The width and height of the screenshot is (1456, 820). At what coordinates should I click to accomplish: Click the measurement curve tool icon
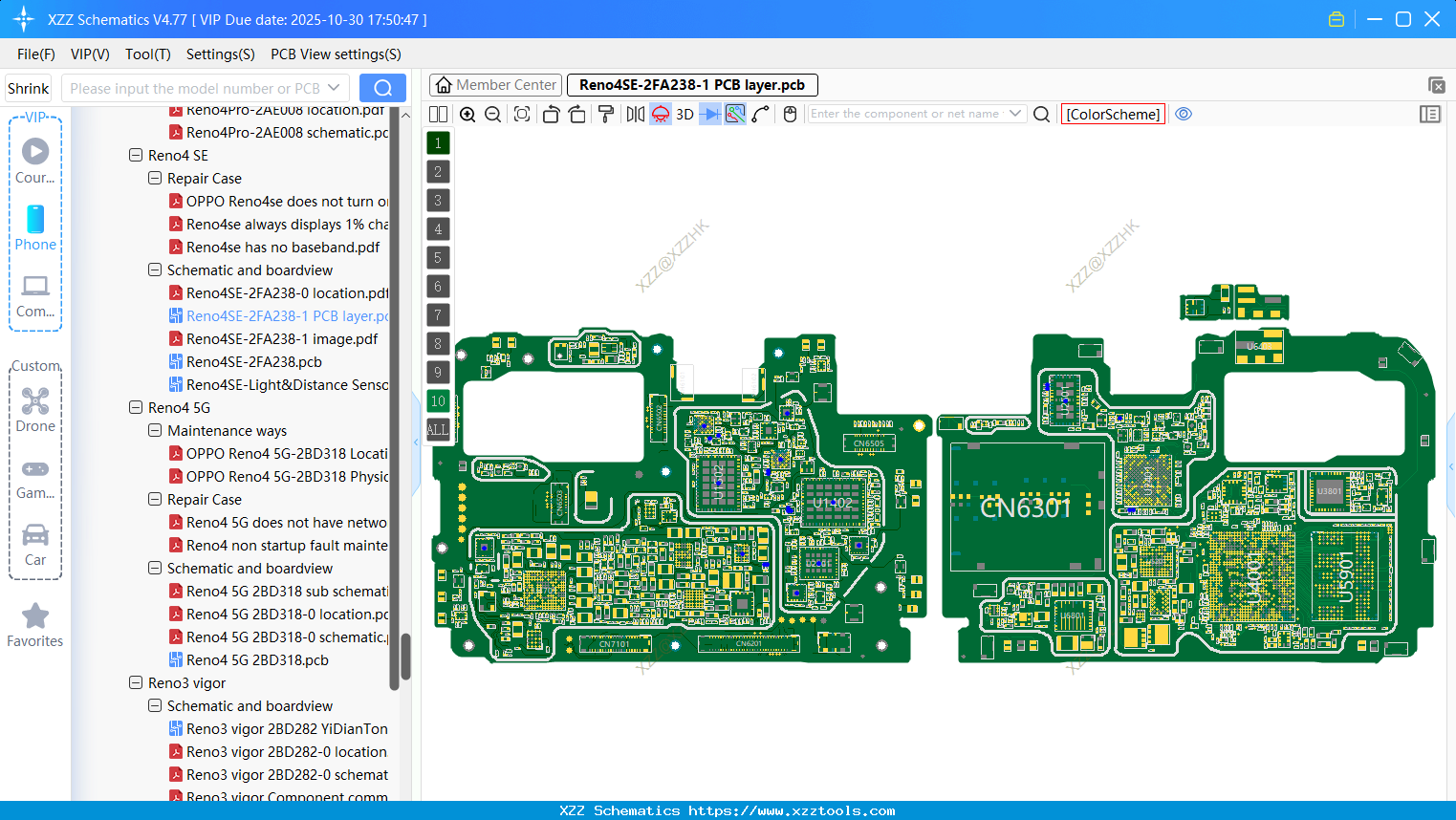pos(759,114)
